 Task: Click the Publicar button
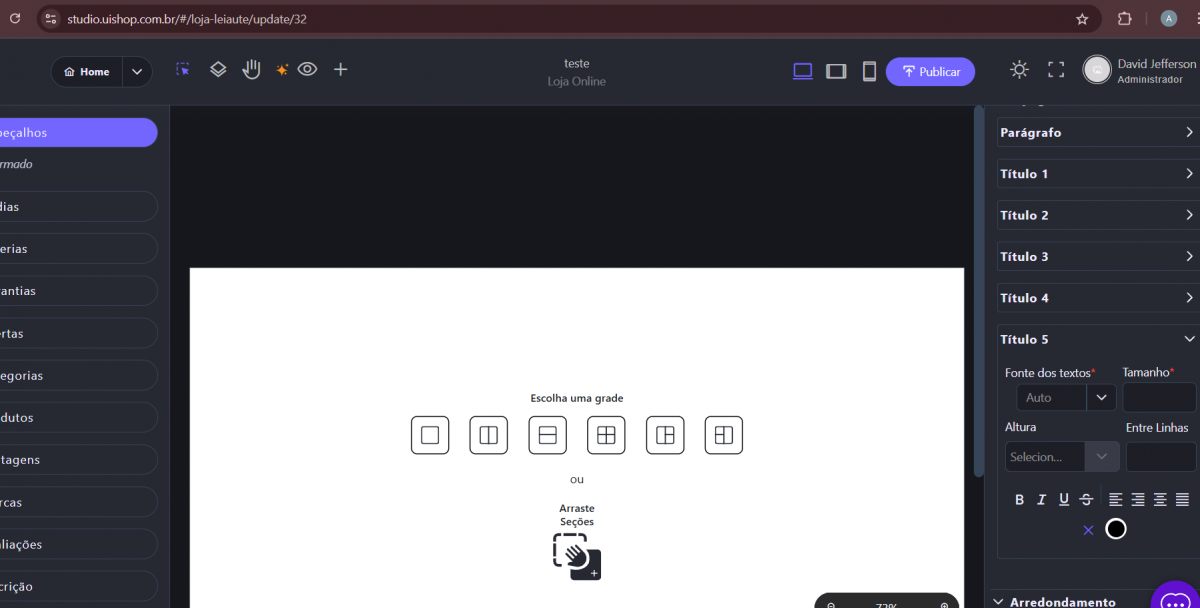(930, 72)
